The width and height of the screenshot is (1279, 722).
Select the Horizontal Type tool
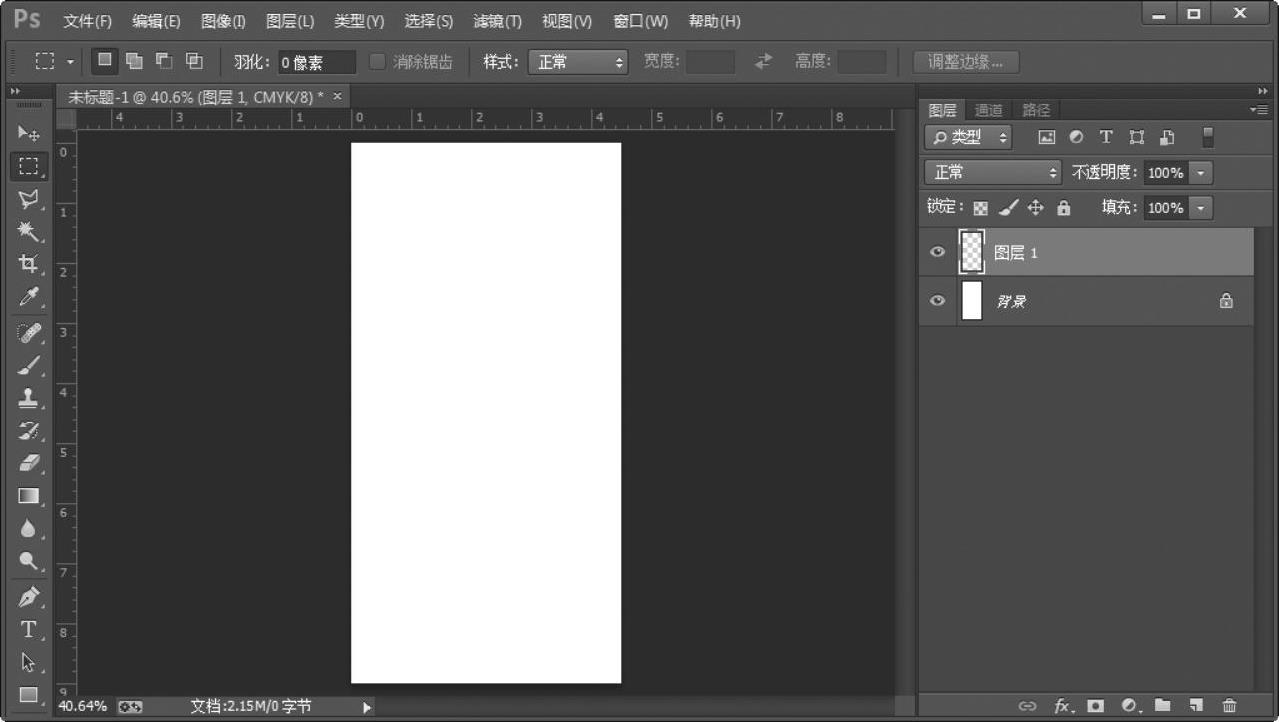[x=29, y=630]
